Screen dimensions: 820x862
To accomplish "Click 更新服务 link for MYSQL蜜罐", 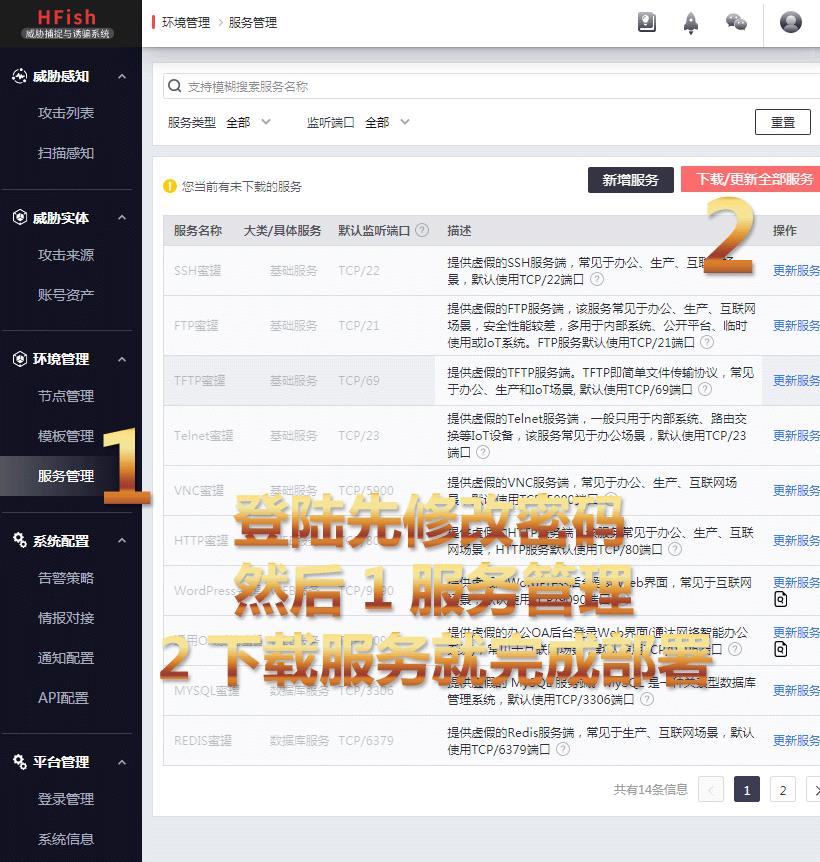I will pos(796,690).
